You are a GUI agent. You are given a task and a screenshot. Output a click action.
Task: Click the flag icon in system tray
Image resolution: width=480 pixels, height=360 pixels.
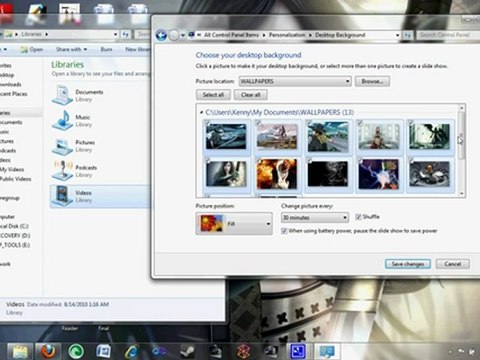(x=462, y=351)
